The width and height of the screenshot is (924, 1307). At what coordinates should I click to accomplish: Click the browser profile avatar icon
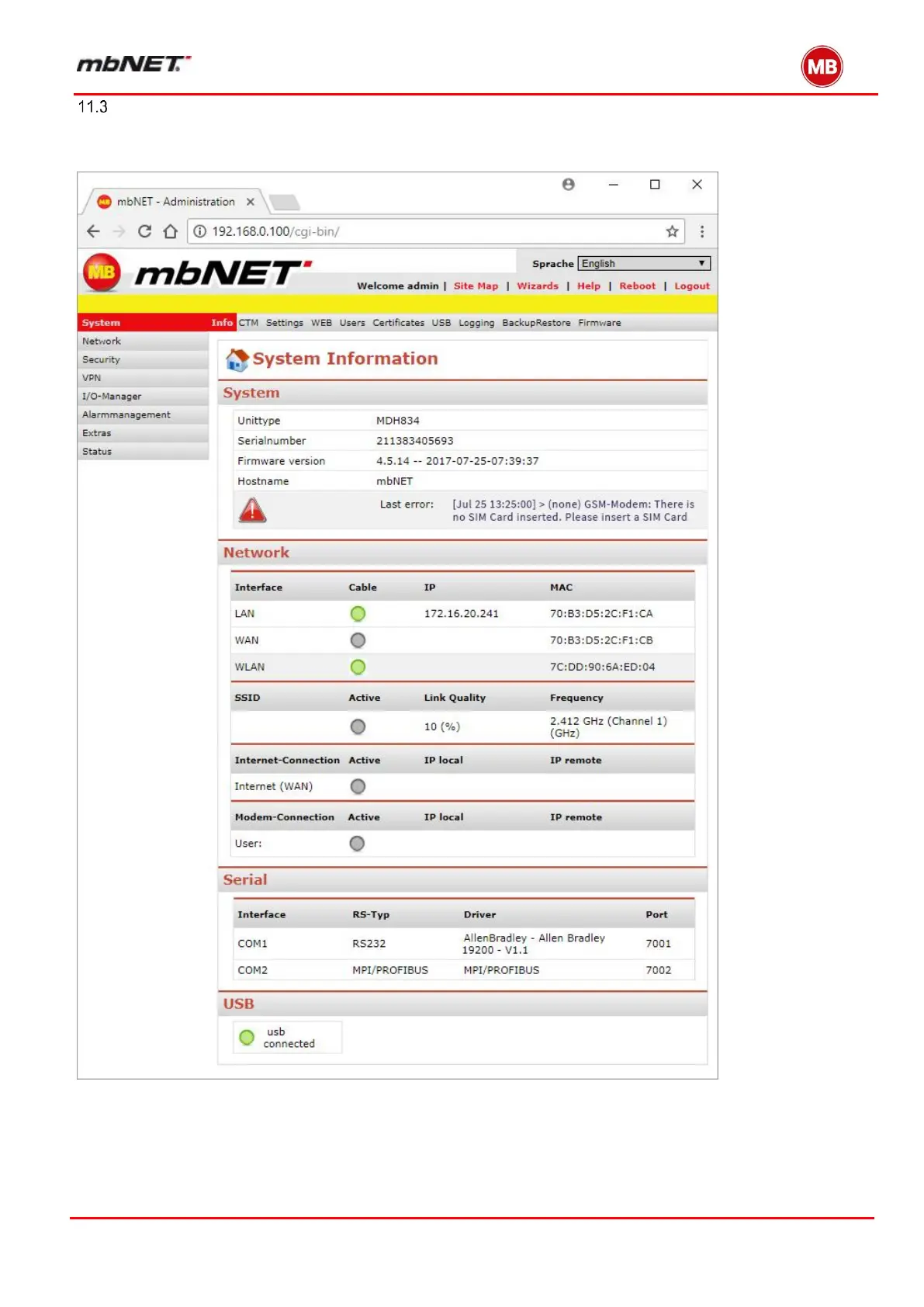click(x=569, y=184)
